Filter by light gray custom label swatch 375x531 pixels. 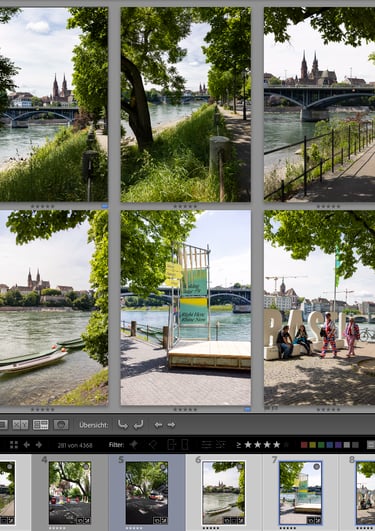point(347,445)
